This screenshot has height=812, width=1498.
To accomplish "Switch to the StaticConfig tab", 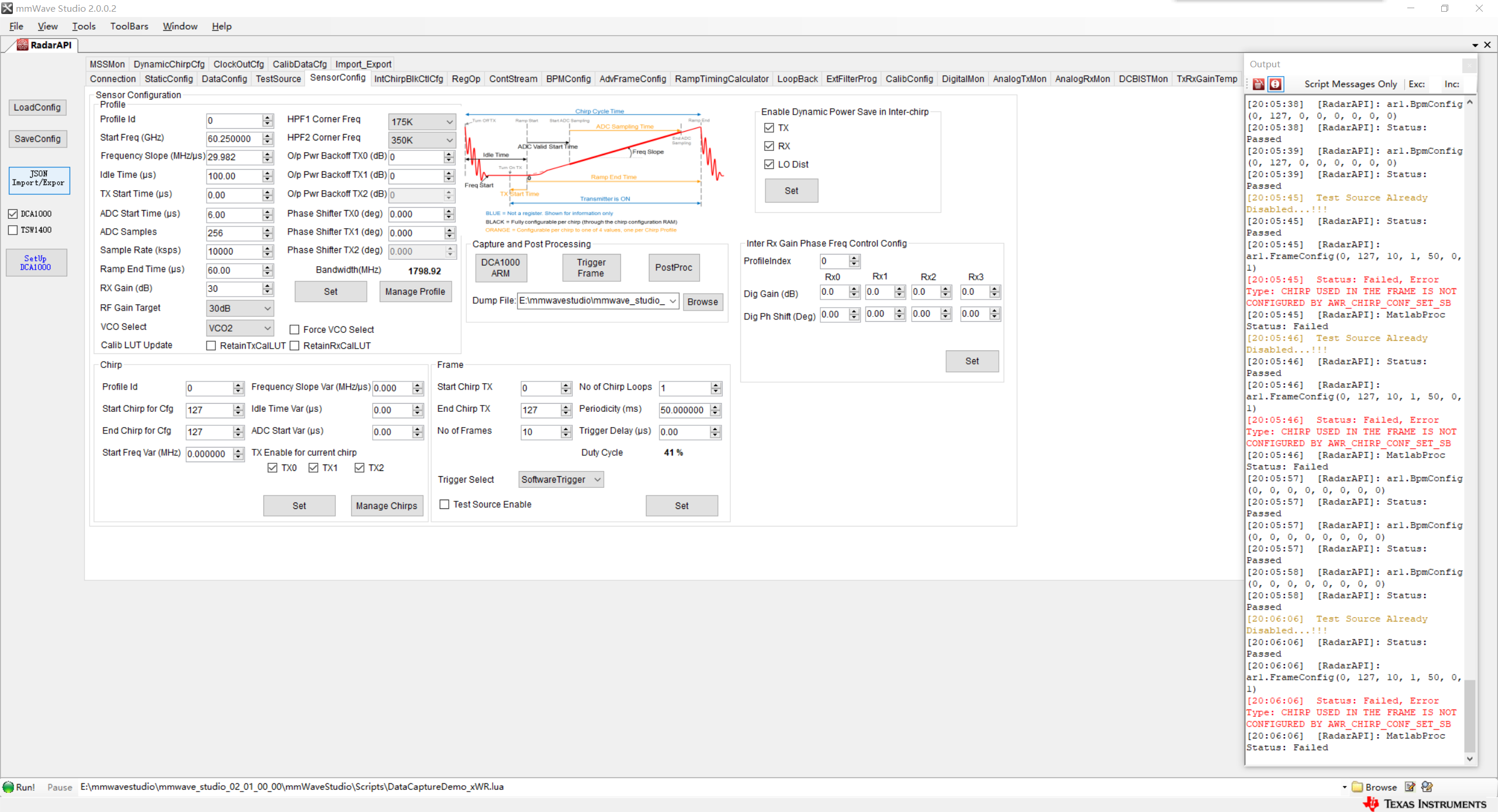I will pyautogui.click(x=169, y=79).
